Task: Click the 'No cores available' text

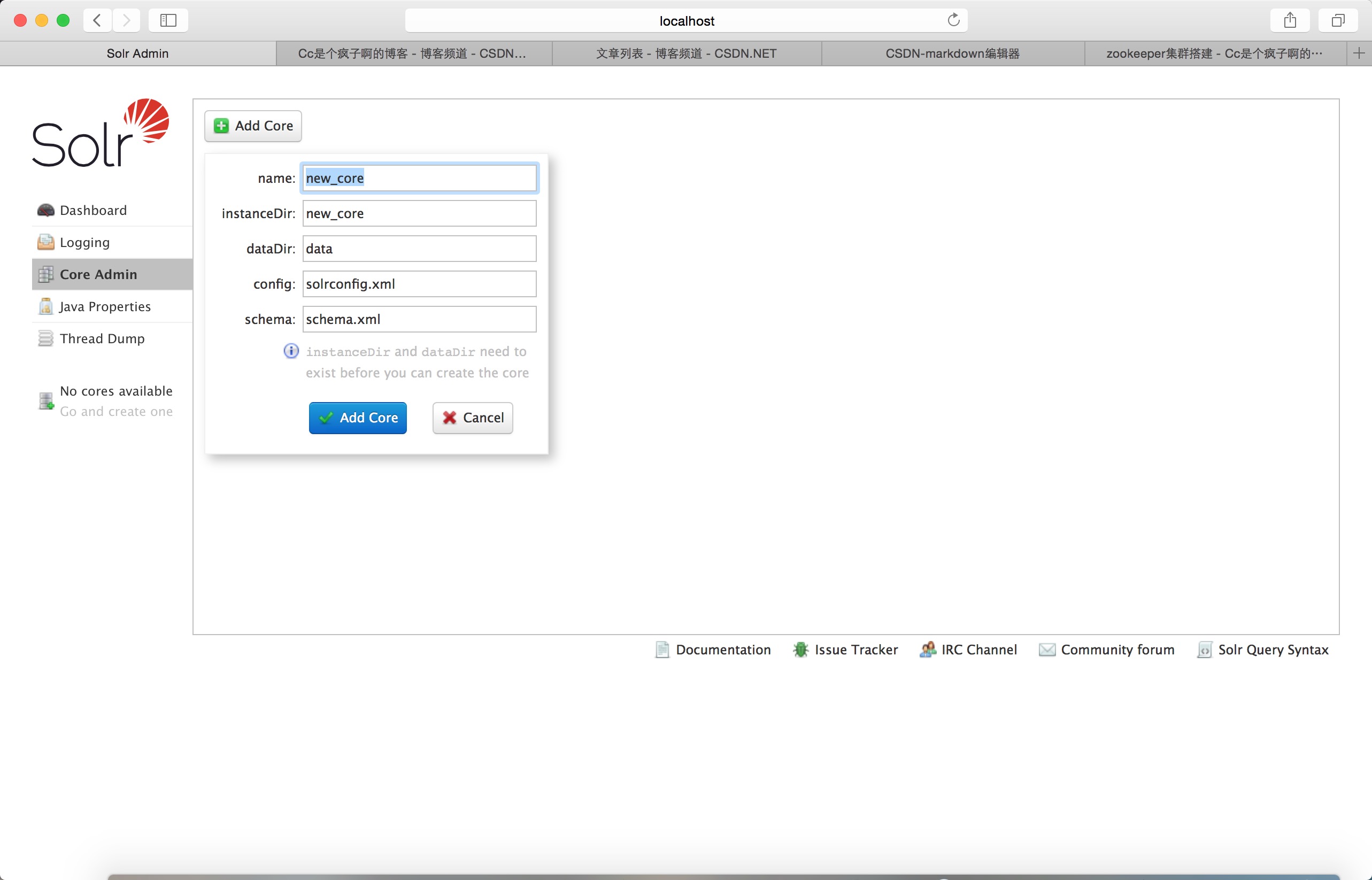Action: tap(116, 391)
